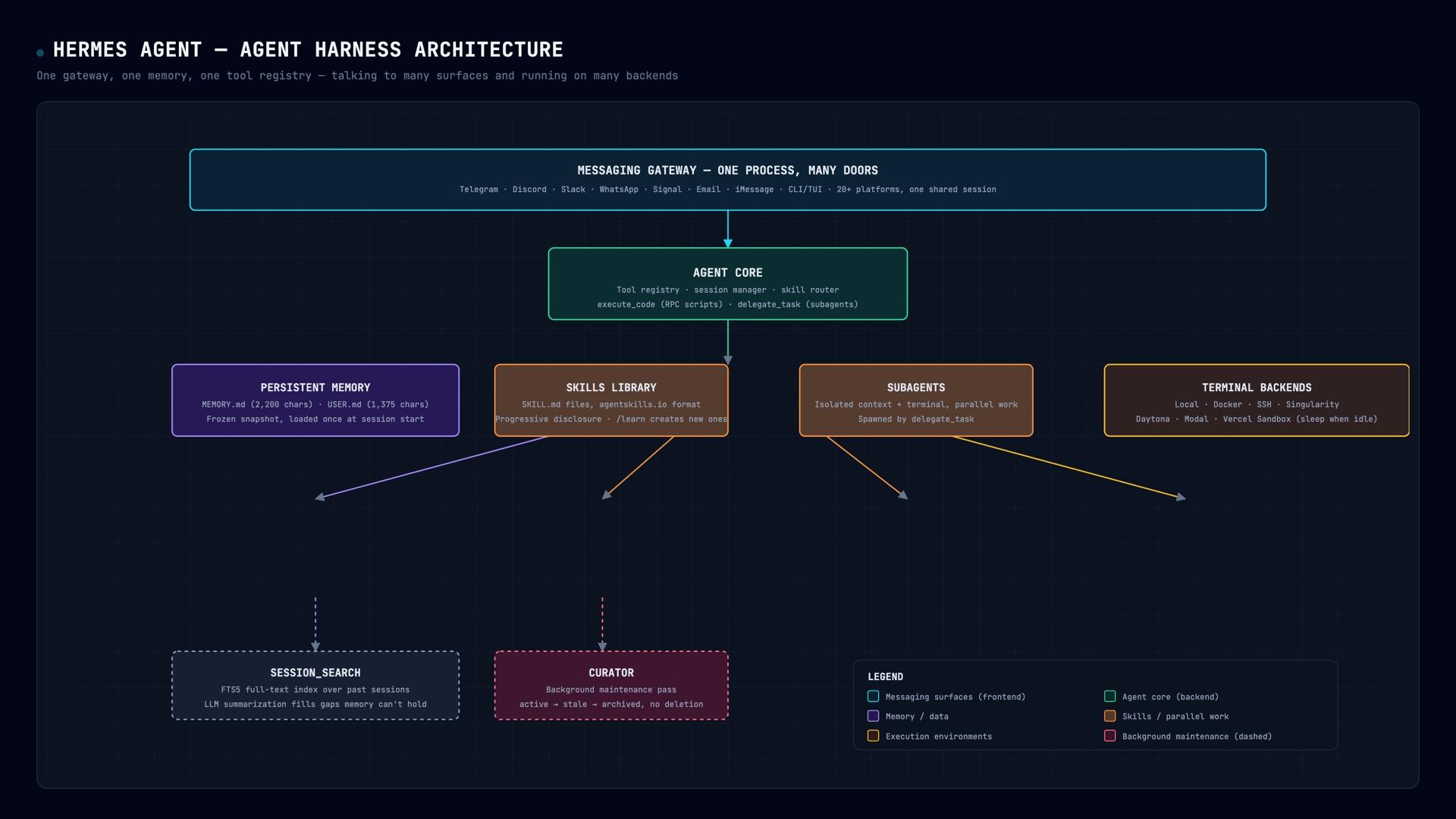1456x819 pixels.
Task: Select the purple Memory / data legend swatch
Action: pos(874,716)
